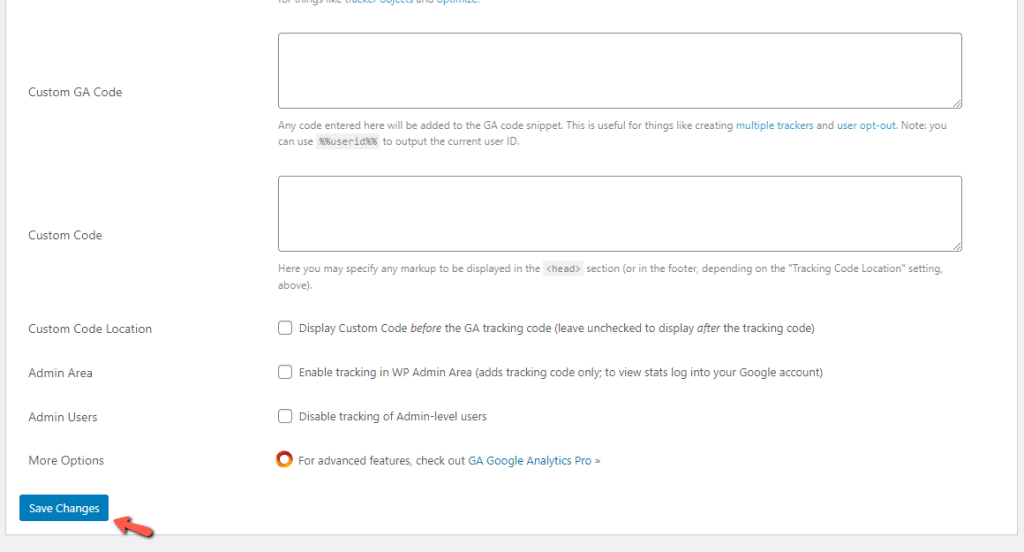This screenshot has width=1024, height=552.
Task: Check Enable tracking in WP Admin Area
Action: 285,372
